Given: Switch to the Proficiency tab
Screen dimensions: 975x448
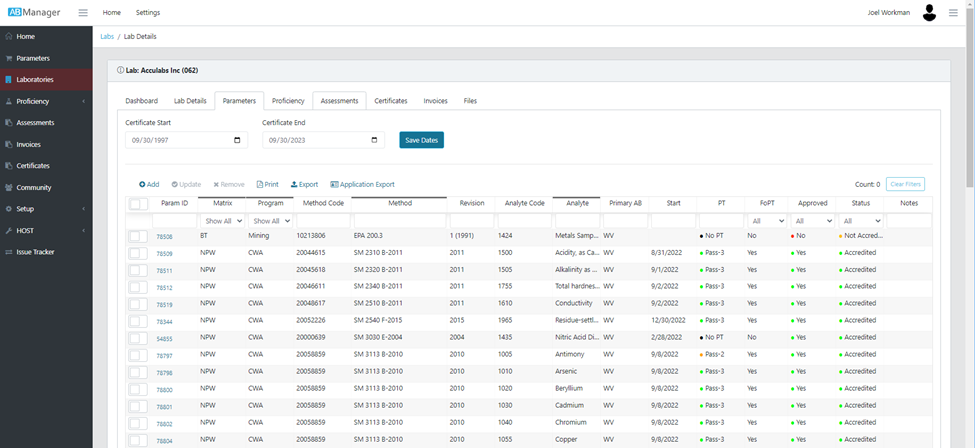Looking at the screenshot, I should click(x=288, y=101).
